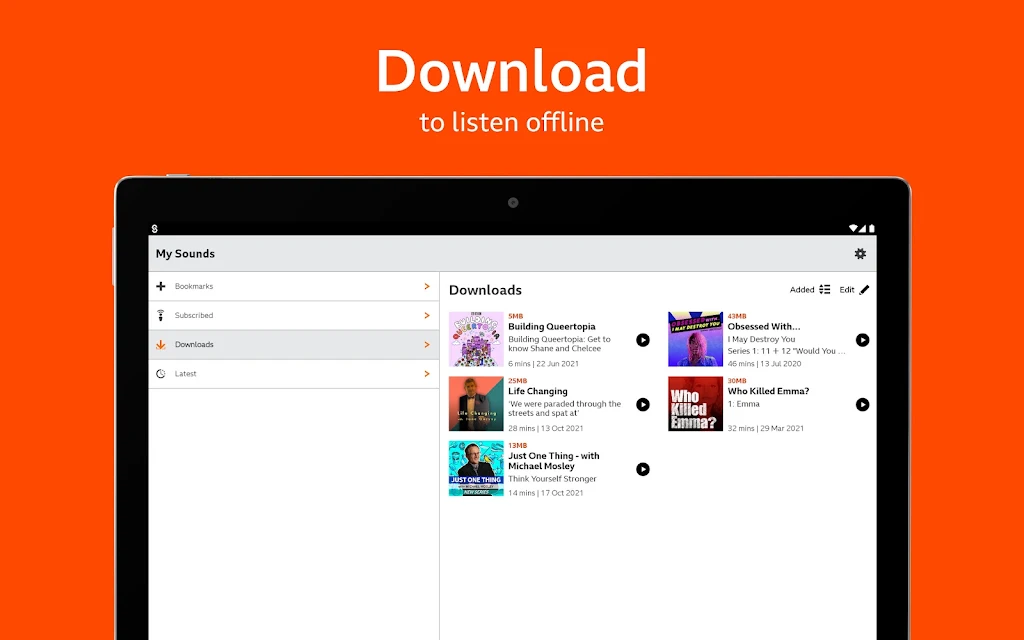Click the '6 mins | 22 Jun 2021' details

[x=543, y=364]
